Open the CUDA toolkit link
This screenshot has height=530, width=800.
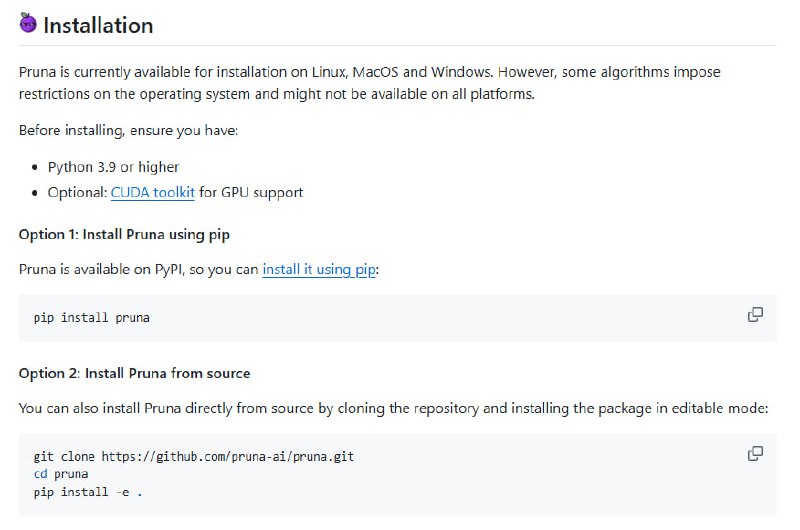click(x=152, y=192)
